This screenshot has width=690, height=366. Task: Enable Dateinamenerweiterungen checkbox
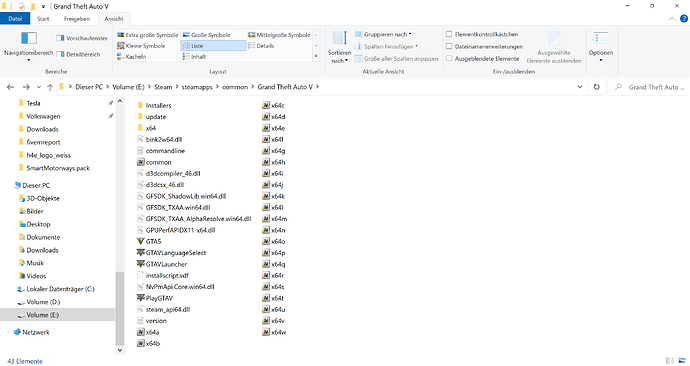click(449, 46)
